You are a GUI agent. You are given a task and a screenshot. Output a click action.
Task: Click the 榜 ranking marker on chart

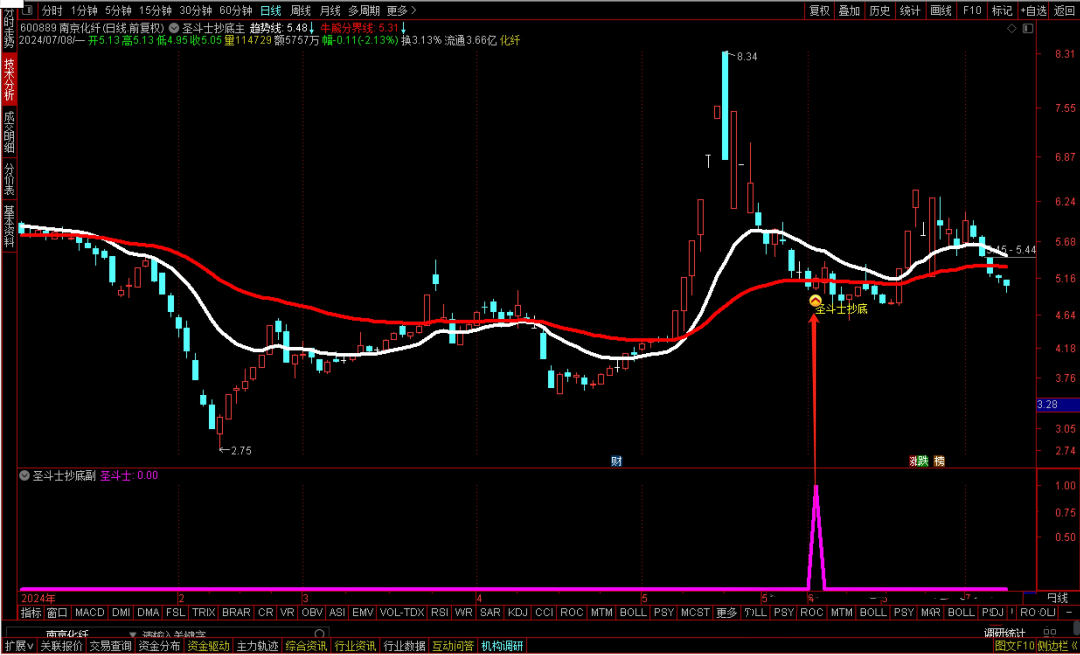pyautogui.click(x=939, y=461)
